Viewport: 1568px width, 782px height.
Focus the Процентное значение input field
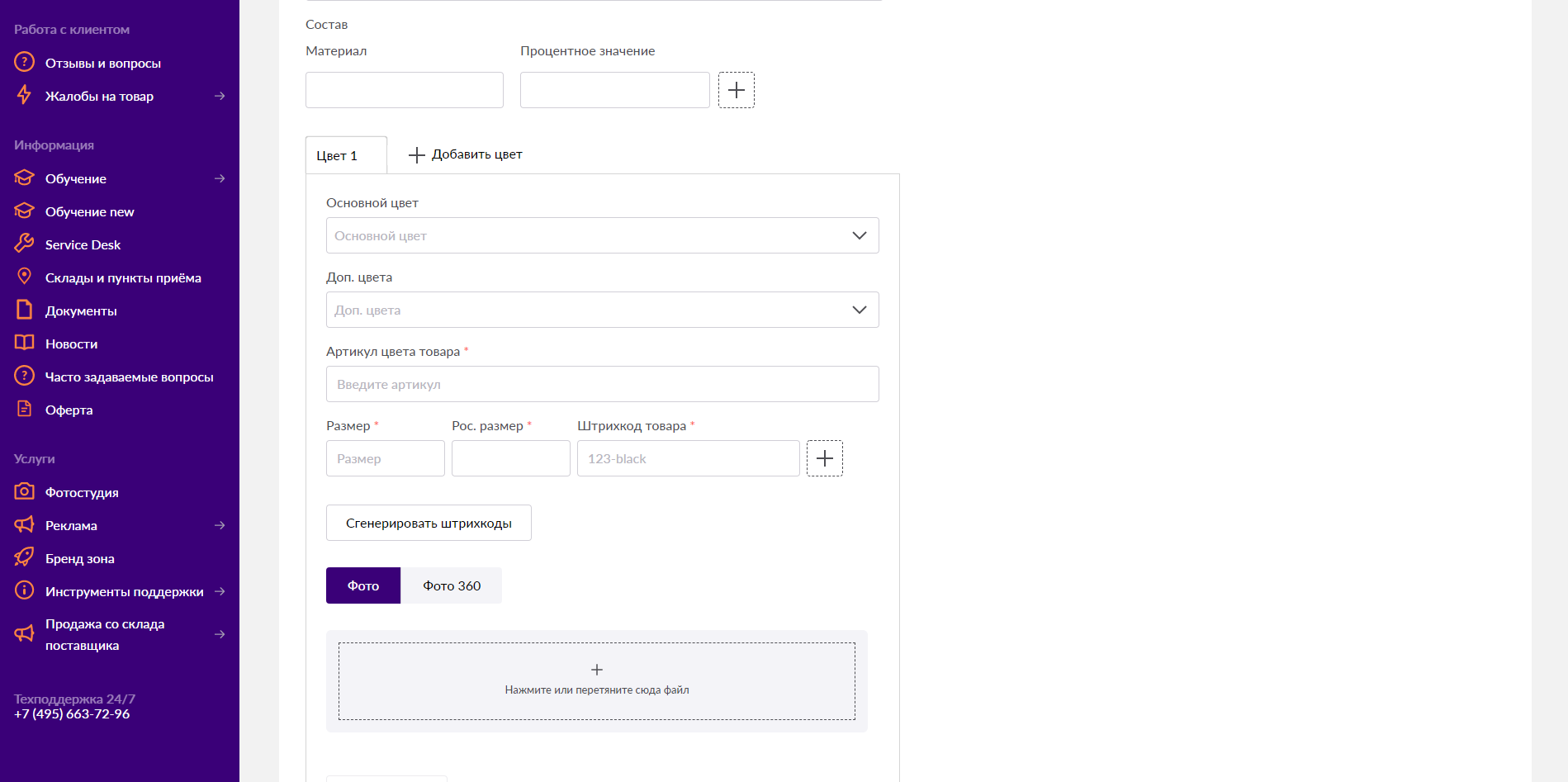pyautogui.click(x=615, y=90)
